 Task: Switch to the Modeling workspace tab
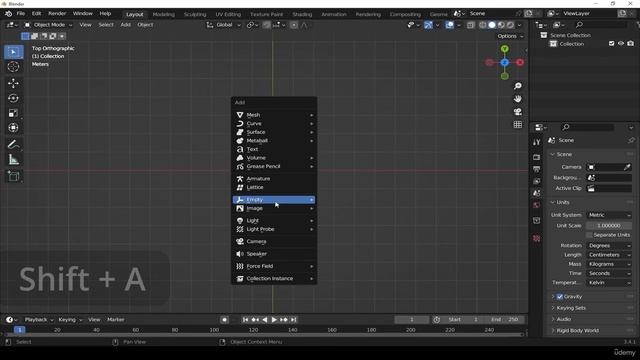pyautogui.click(x=163, y=14)
